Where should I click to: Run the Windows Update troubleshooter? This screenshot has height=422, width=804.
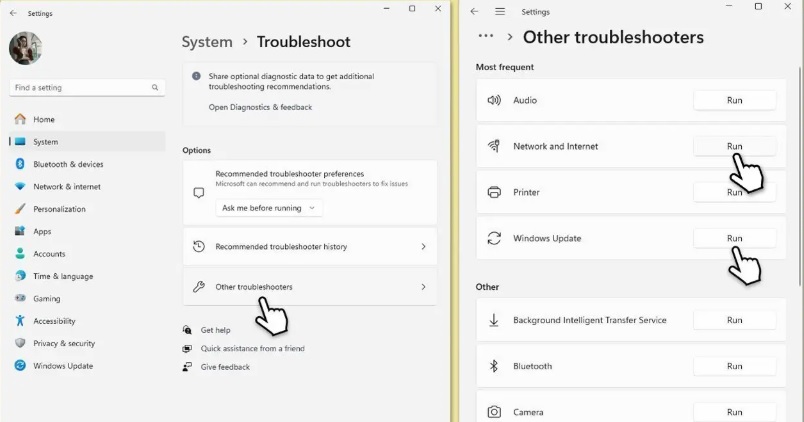coord(734,238)
